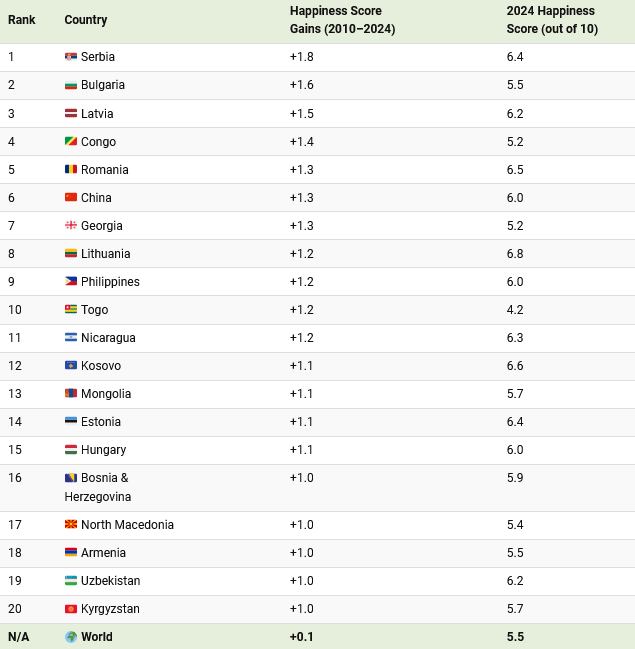Click Serbia's +1.8 gains value
This screenshot has height=649, width=635.
click(x=301, y=57)
